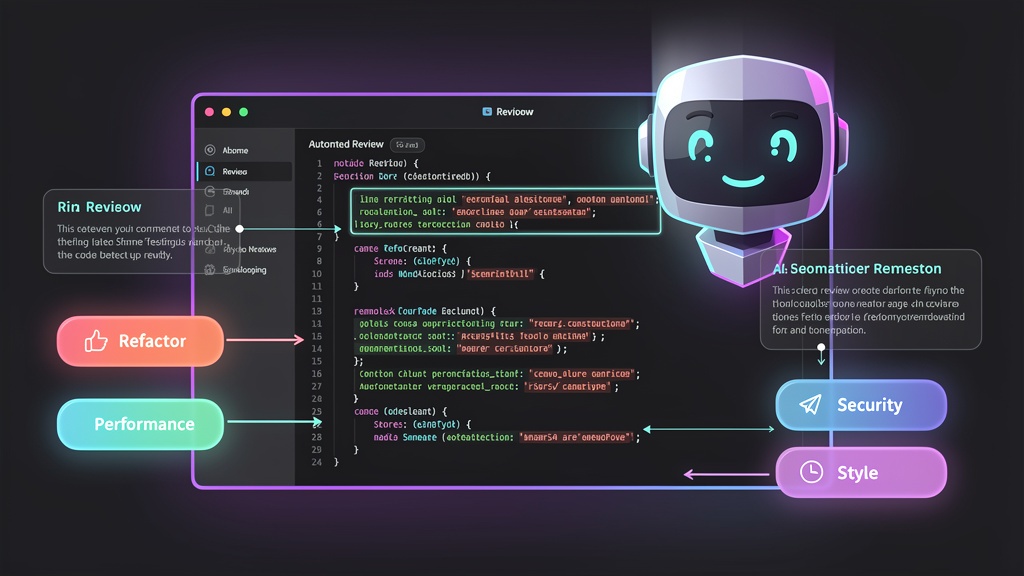Open the Abome sidebar item icon
1024x576 pixels.
click(x=210, y=150)
